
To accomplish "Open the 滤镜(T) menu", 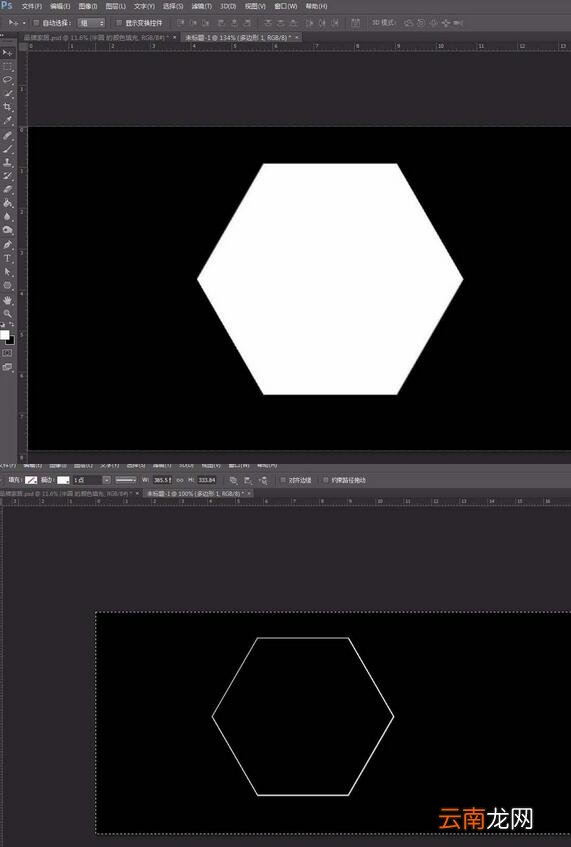I will 201,6.
